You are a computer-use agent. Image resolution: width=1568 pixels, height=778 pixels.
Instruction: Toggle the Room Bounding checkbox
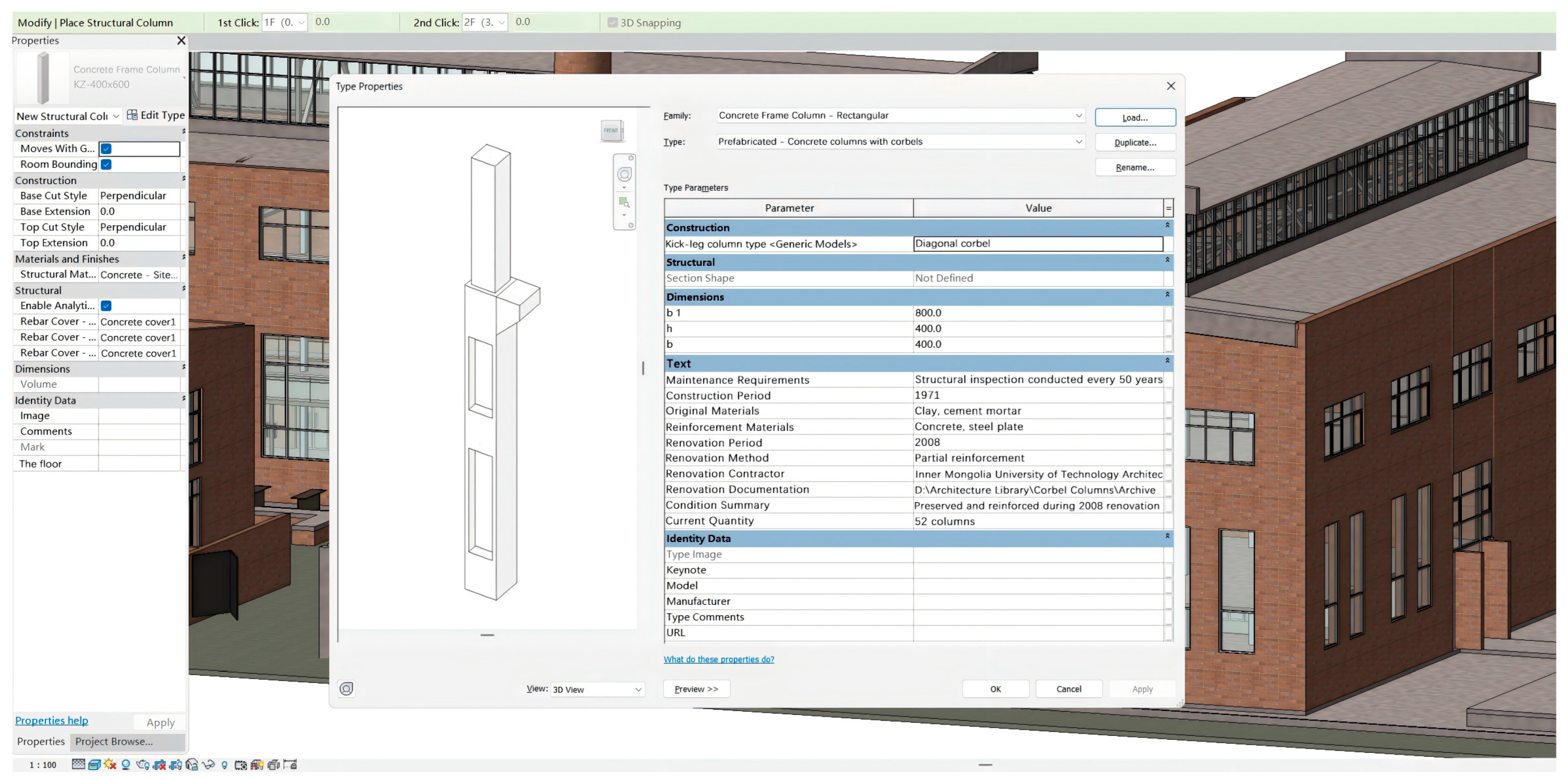coord(107,164)
